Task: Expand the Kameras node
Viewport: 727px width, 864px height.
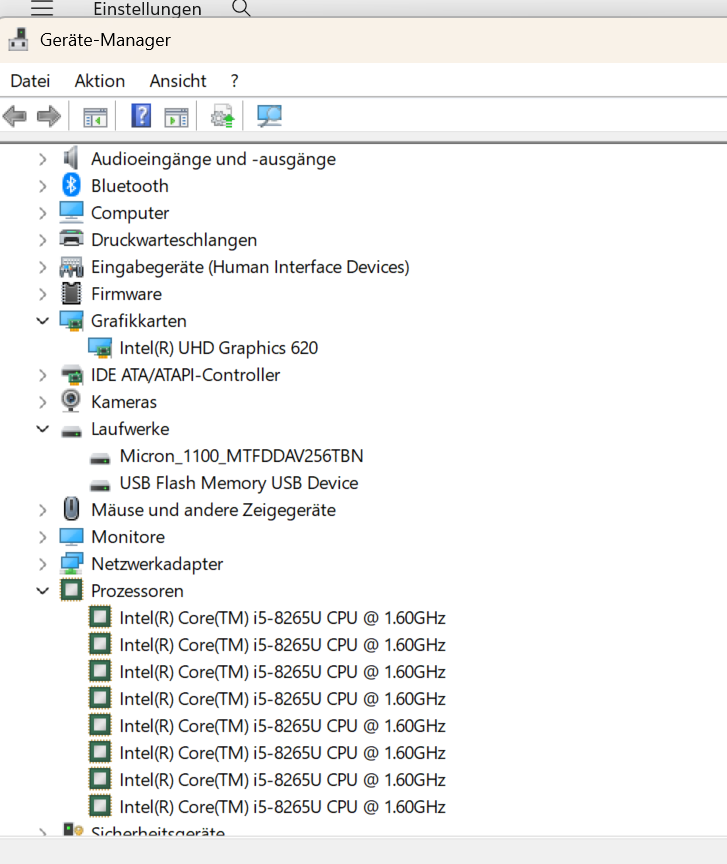Action: [42, 402]
